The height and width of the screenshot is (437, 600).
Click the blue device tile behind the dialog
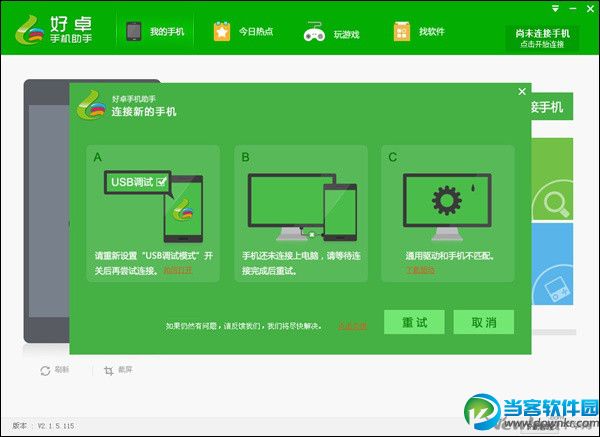tap(552, 264)
